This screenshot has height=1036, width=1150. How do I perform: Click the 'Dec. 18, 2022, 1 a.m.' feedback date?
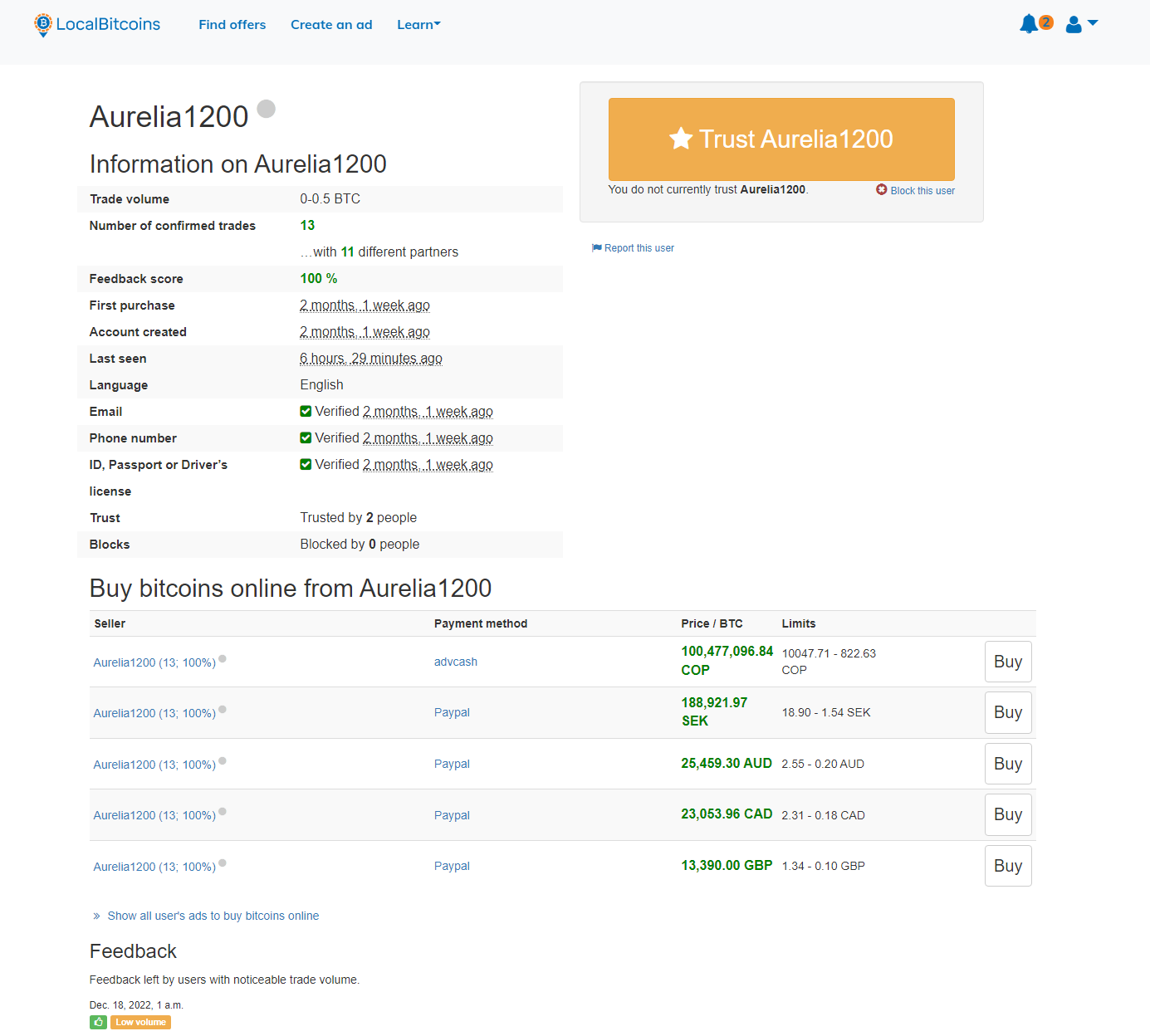point(136,1005)
